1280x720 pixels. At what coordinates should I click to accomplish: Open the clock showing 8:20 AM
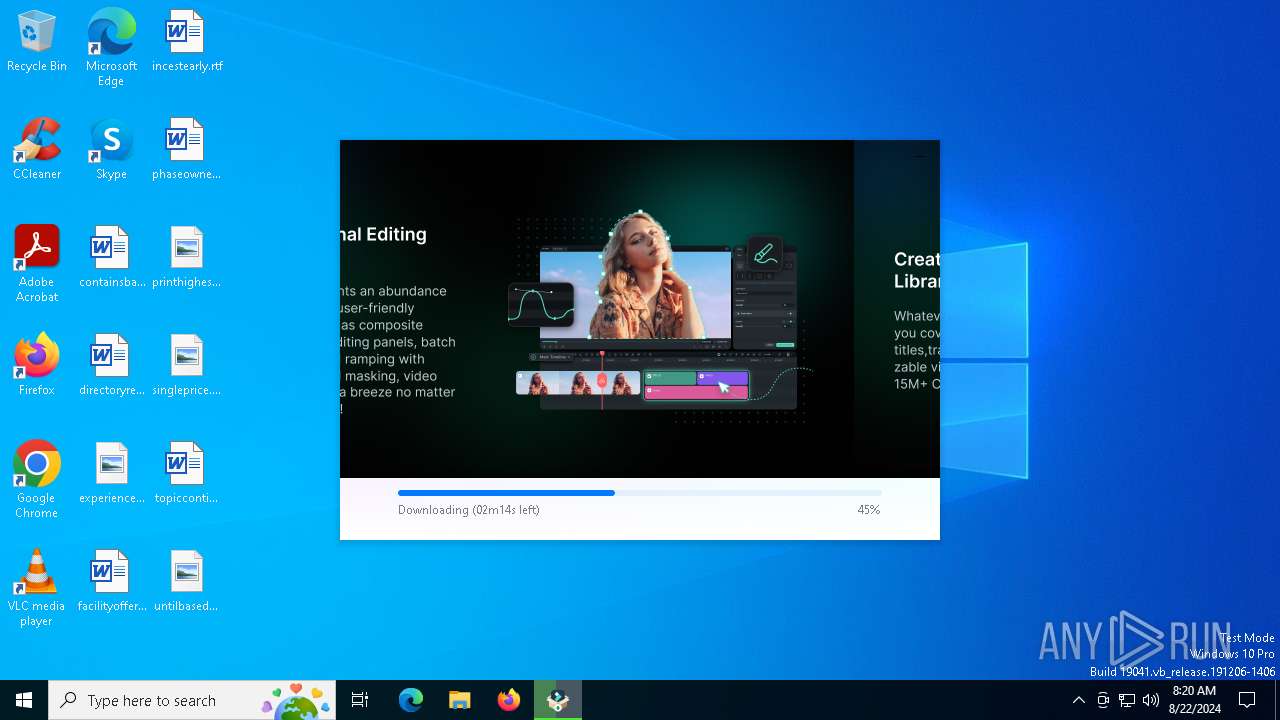(1194, 700)
